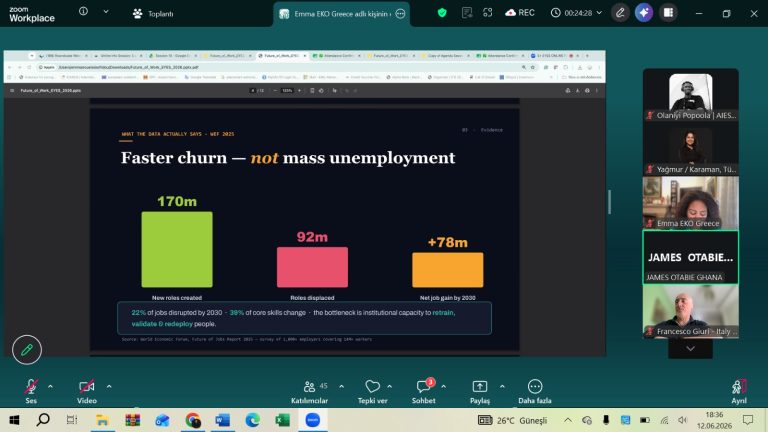Open the 26°C Güneşli weather widget

click(x=512, y=420)
